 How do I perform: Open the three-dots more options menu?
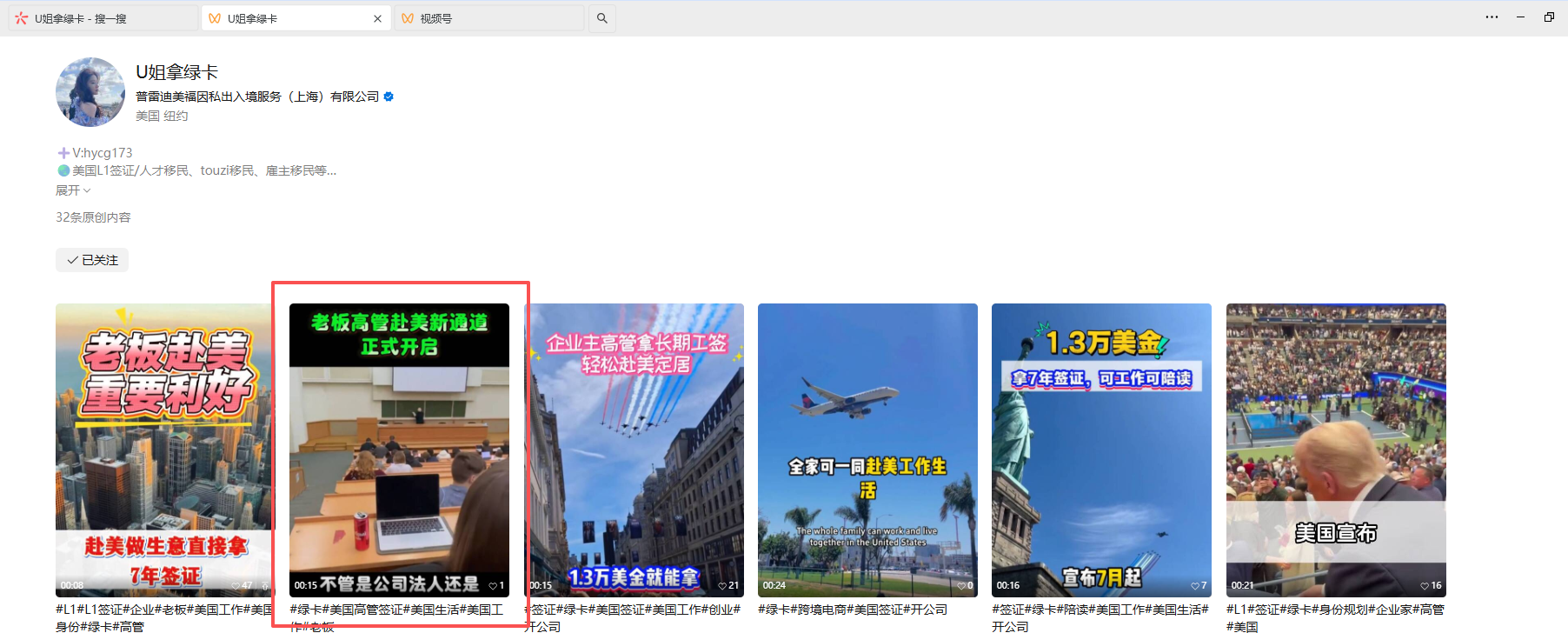click(1492, 17)
